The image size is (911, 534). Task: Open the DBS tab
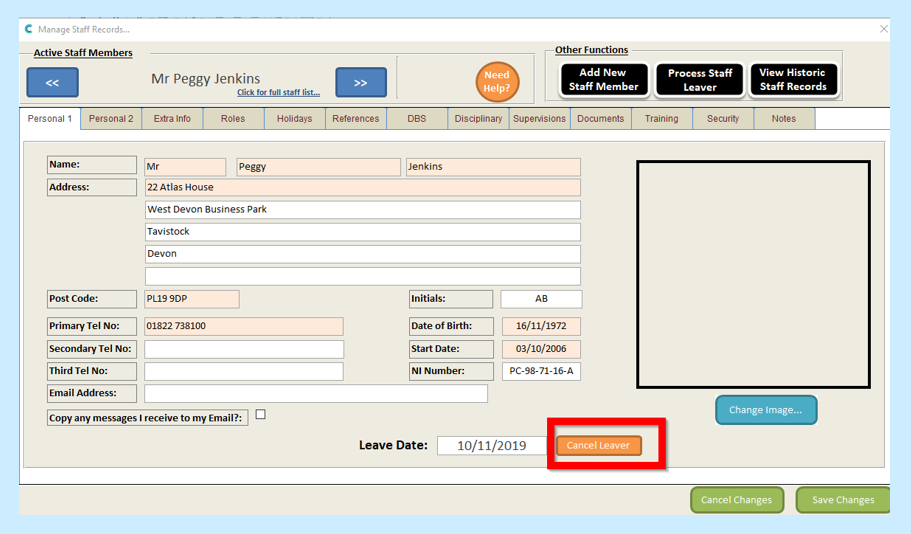[416, 119]
